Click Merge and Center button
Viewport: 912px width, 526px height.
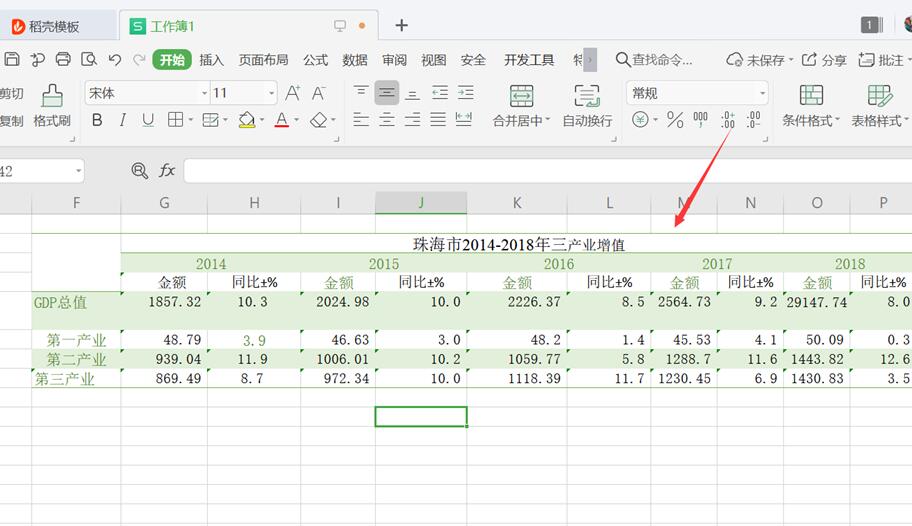[521, 106]
